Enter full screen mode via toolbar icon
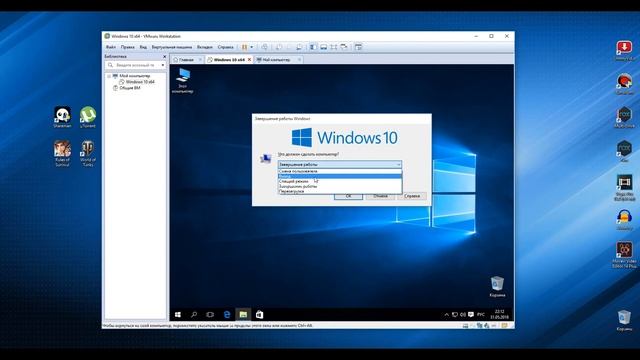The image size is (640, 360). (x=334, y=47)
